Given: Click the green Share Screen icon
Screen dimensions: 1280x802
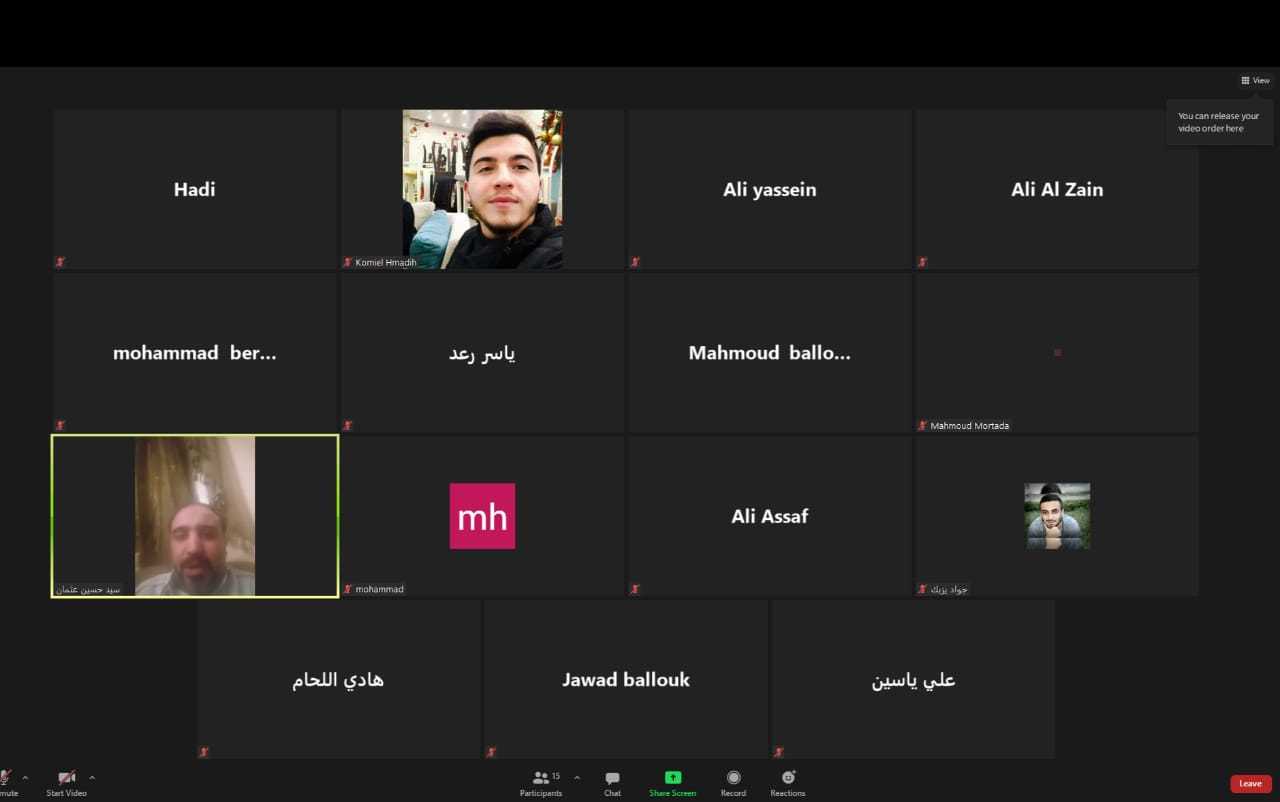Looking at the screenshot, I should pyautogui.click(x=672, y=778).
